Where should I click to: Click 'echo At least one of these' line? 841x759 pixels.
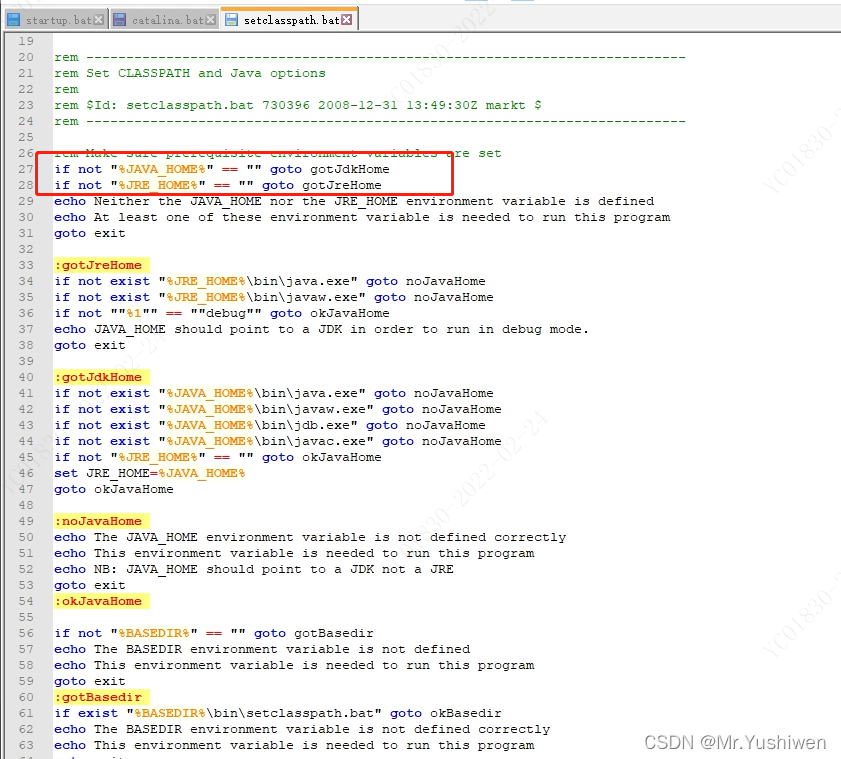click(362, 217)
